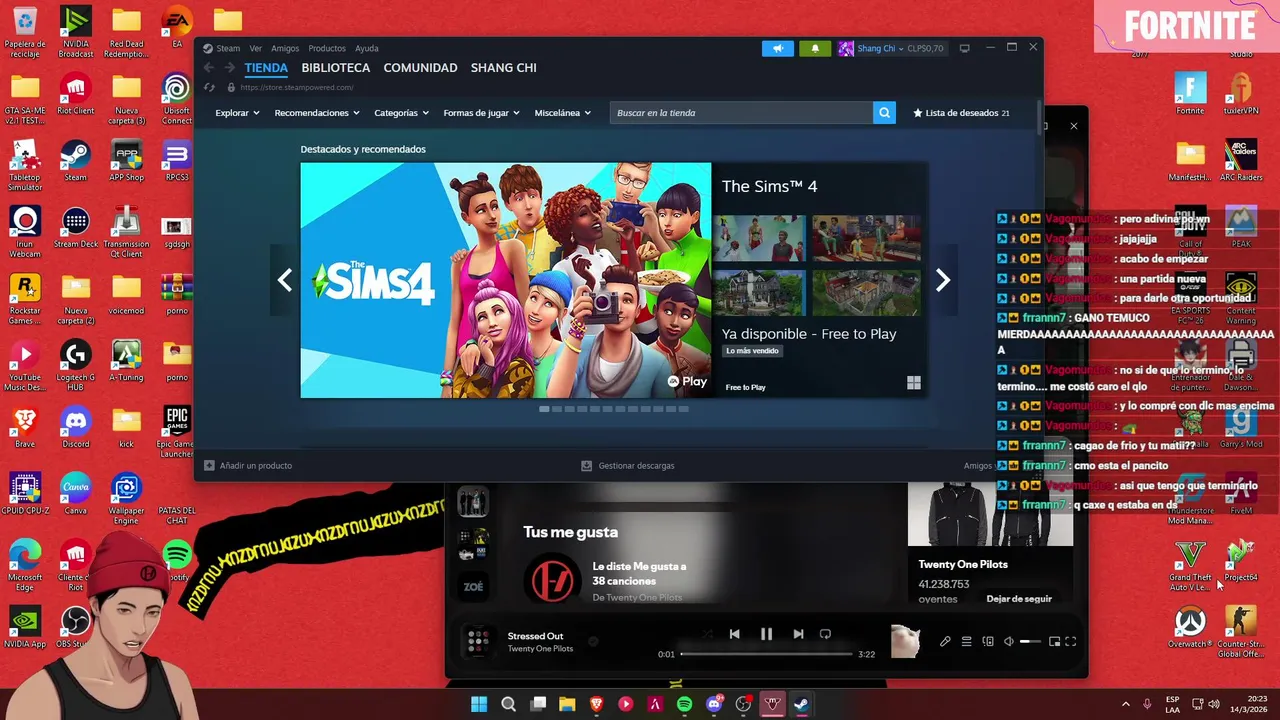This screenshot has height=720, width=1280.
Task: Click the Steam announcements megaphone icon
Action: 777,48
